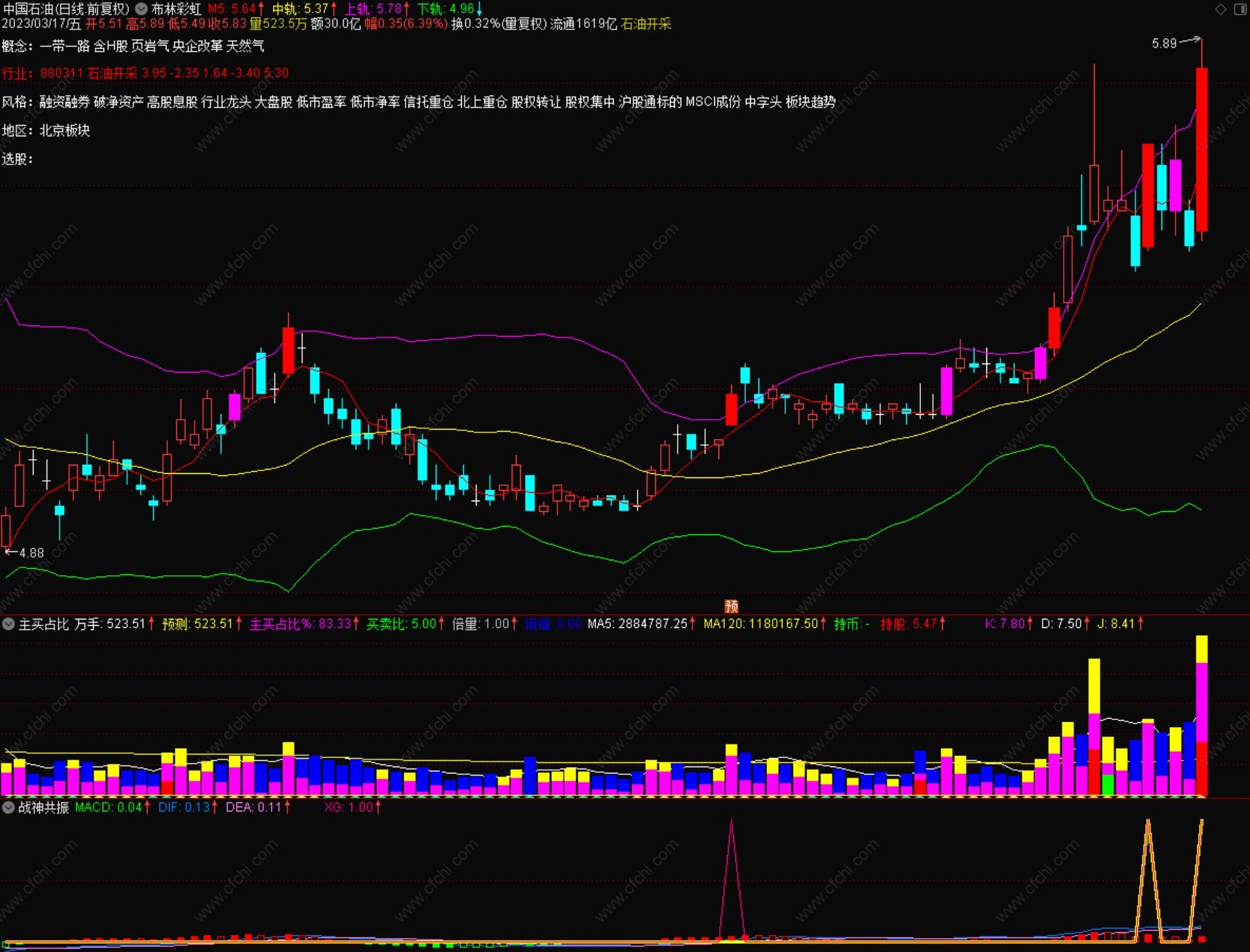Open the 主买占比 indicator dropdown circle
Screen dimensions: 1250x952
pos(8,624)
